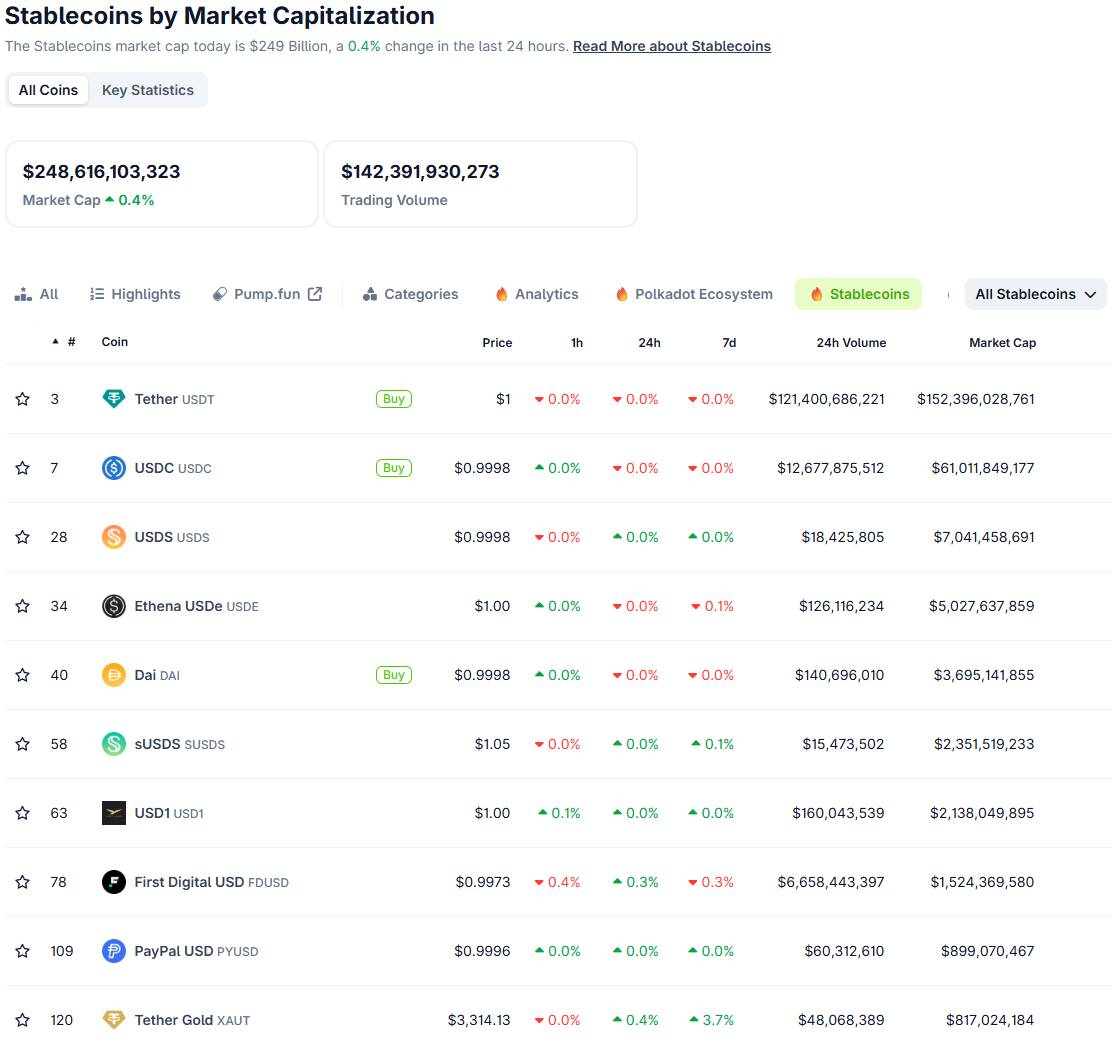This screenshot has height=1047, width=1112.
Task: Open the USDS coin page link
Action: point(172,537)
